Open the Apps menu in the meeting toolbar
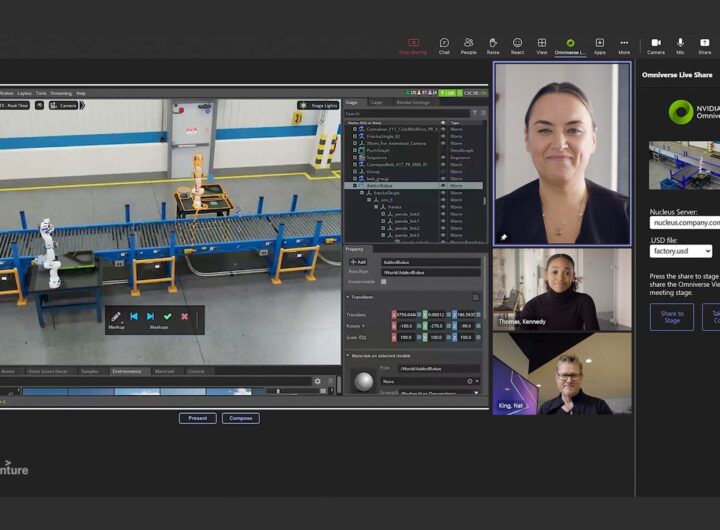Image resolution: width=720 pixels, height=530 pixels. tap(600, 46)
